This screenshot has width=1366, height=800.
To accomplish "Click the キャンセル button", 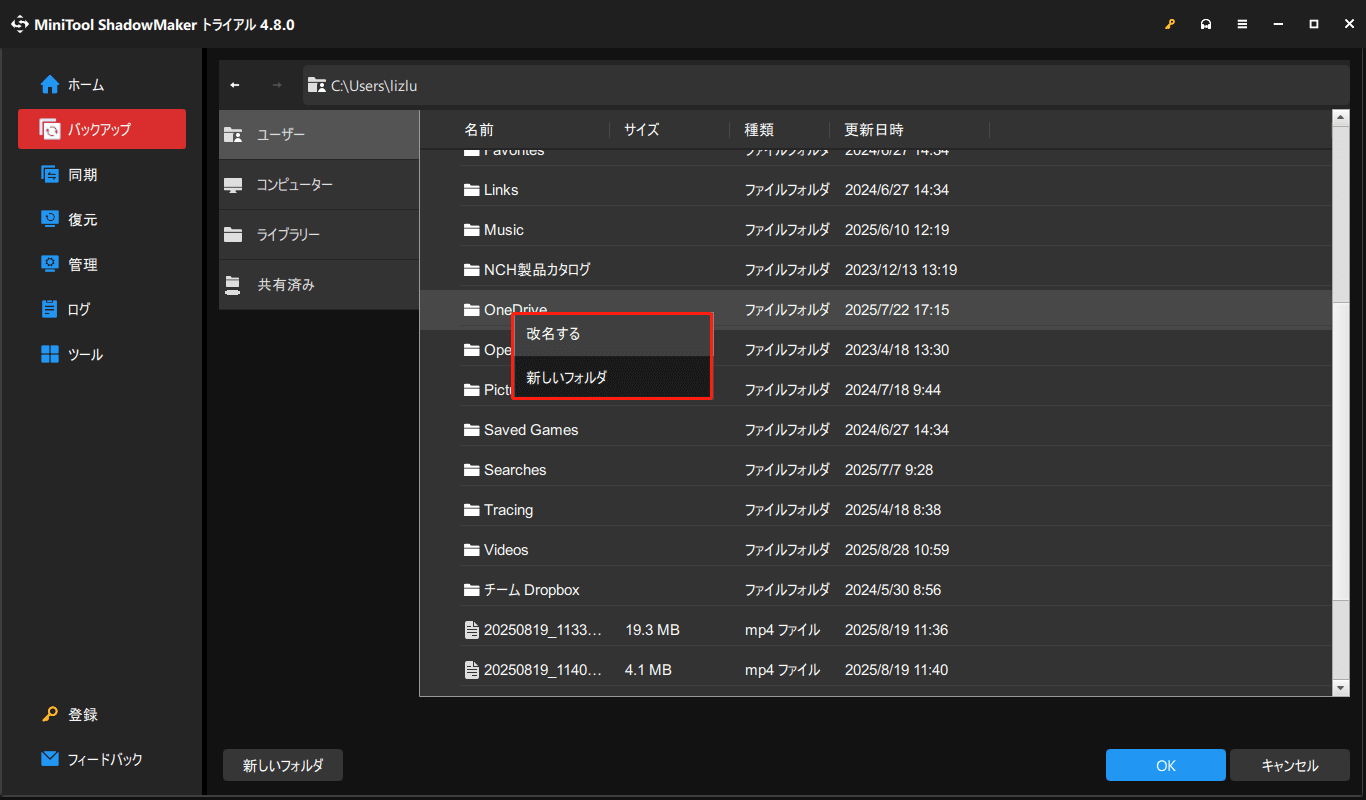I will point(1290,765).
